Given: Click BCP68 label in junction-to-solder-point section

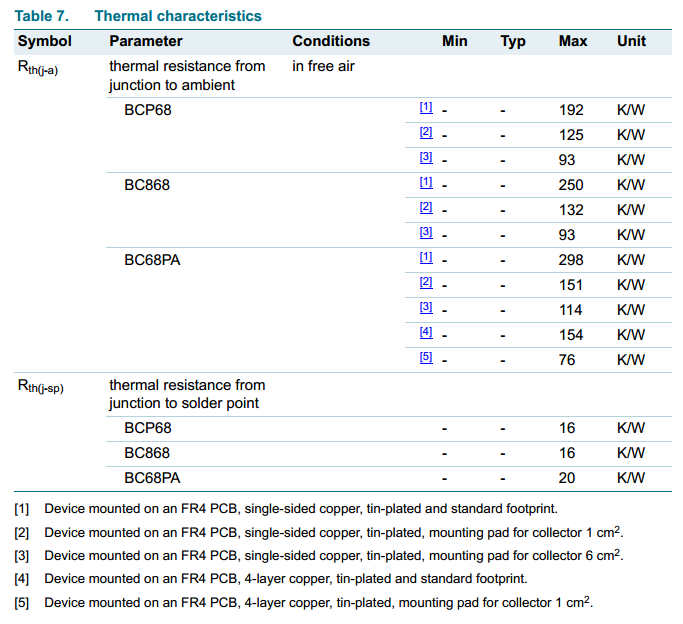Looking at the screenshot, I should (x=148, y=428).
